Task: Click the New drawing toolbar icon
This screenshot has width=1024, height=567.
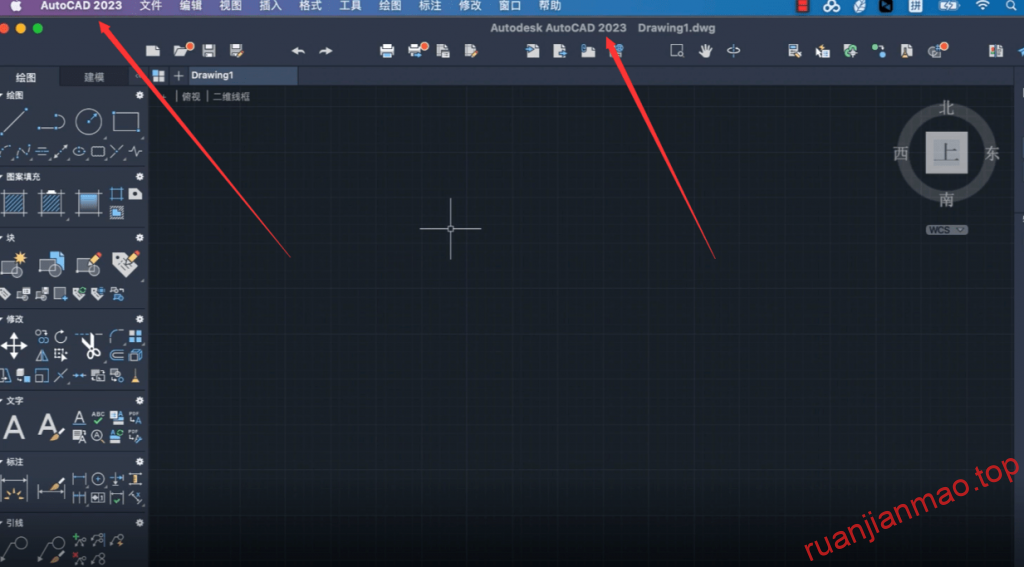Action: point(153,51)
